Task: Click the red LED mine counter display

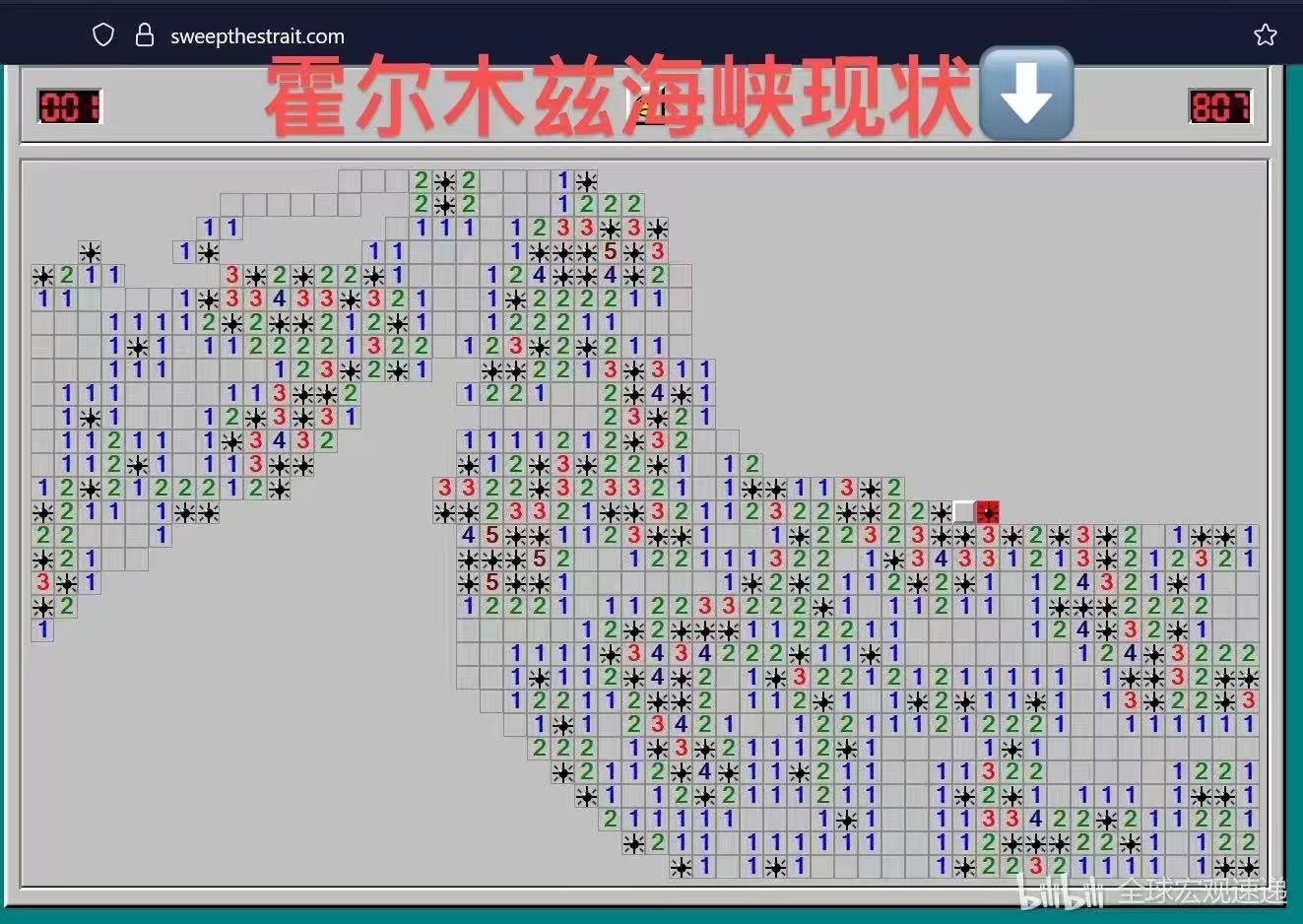Action: click(69, 105)
